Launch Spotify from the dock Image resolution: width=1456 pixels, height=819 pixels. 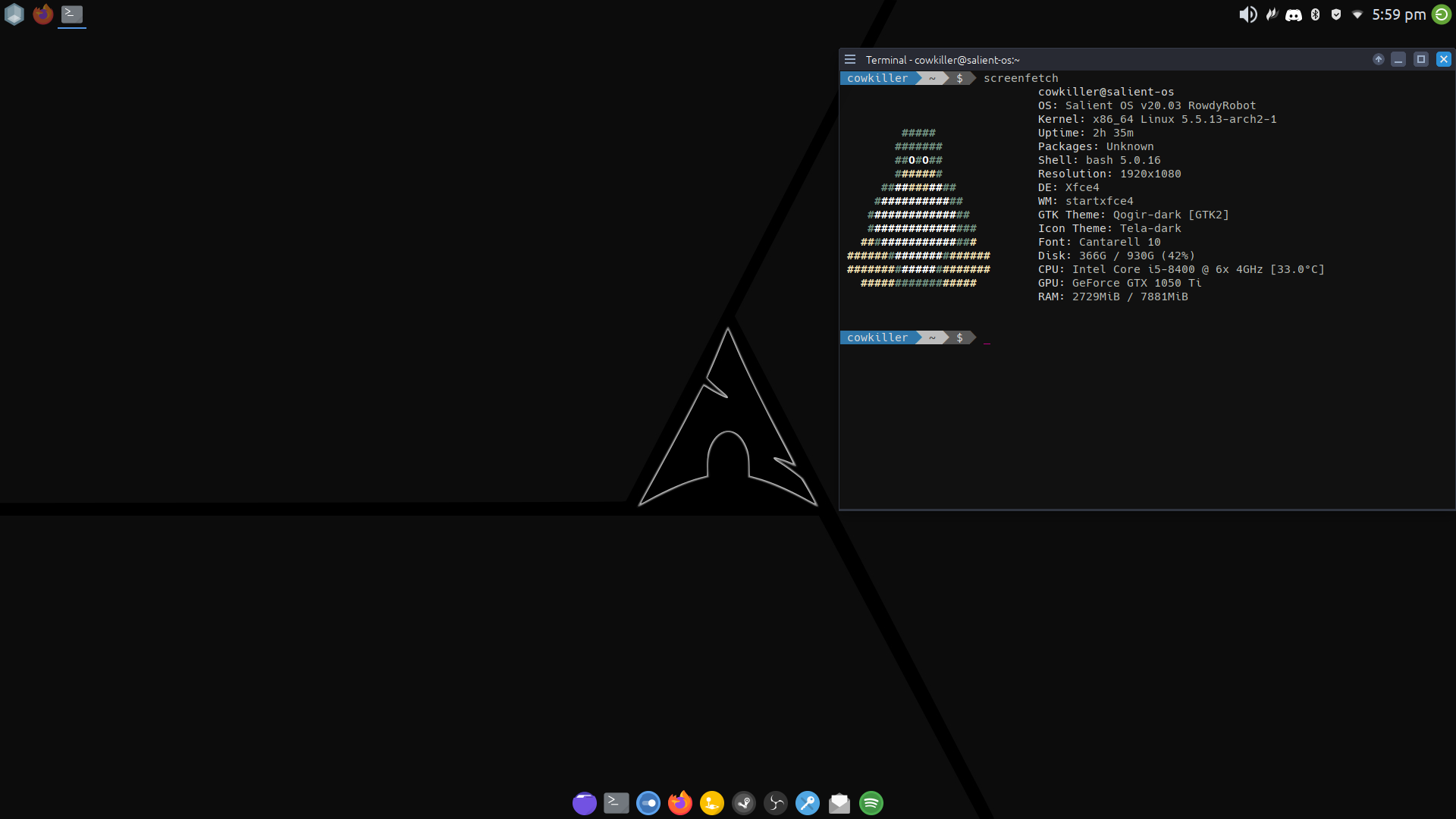pyautogui.click(x=871, y=803)
